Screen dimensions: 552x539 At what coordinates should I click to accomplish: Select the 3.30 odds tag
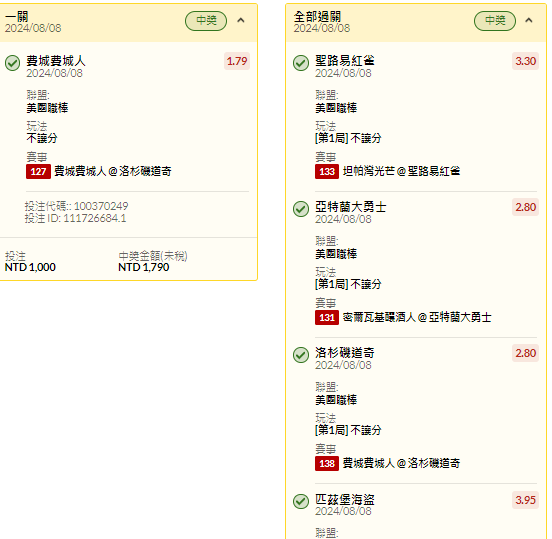526,61
